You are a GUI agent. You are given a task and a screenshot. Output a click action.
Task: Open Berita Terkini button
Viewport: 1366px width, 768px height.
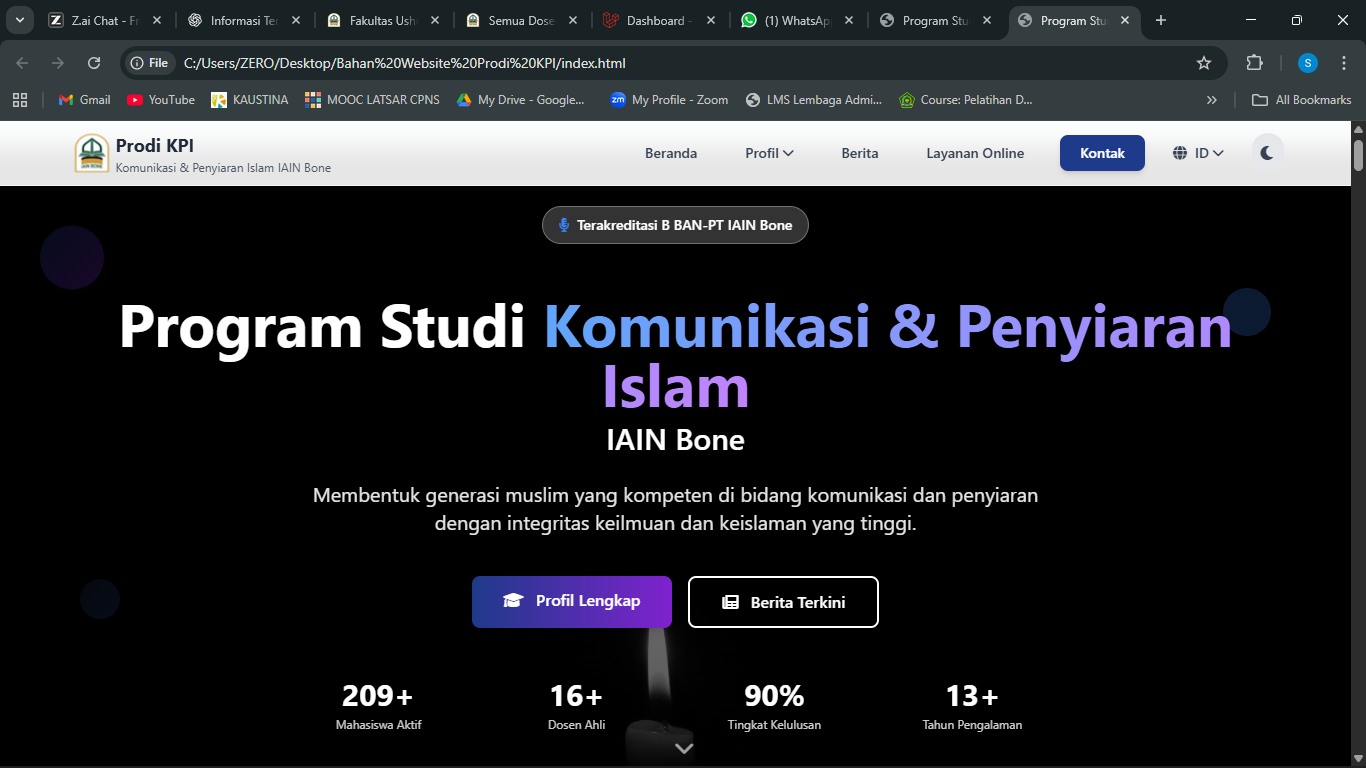pyautogui.click(x=783, y=602)
